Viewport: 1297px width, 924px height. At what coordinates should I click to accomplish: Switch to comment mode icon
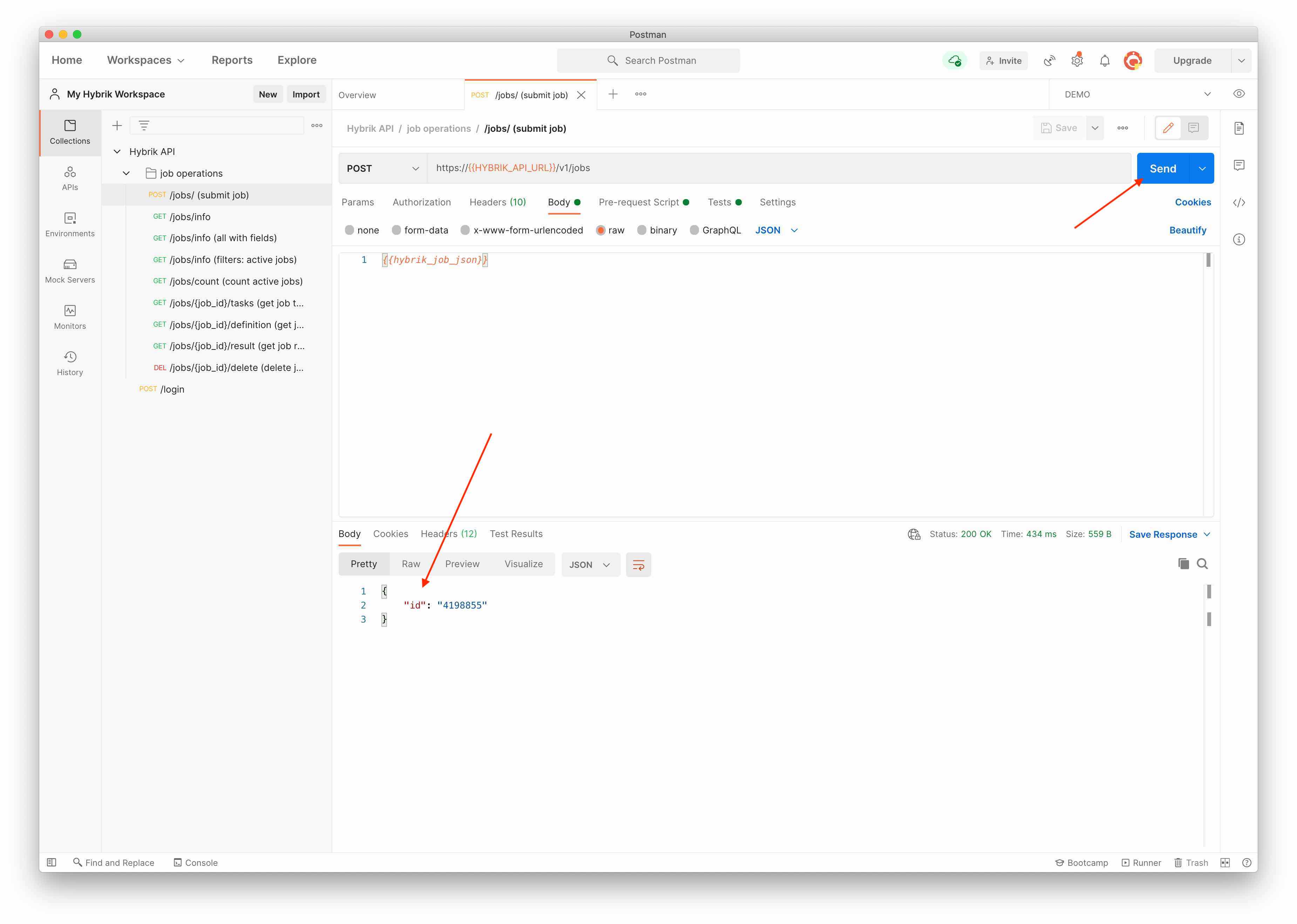click(x=1194, y=128)
